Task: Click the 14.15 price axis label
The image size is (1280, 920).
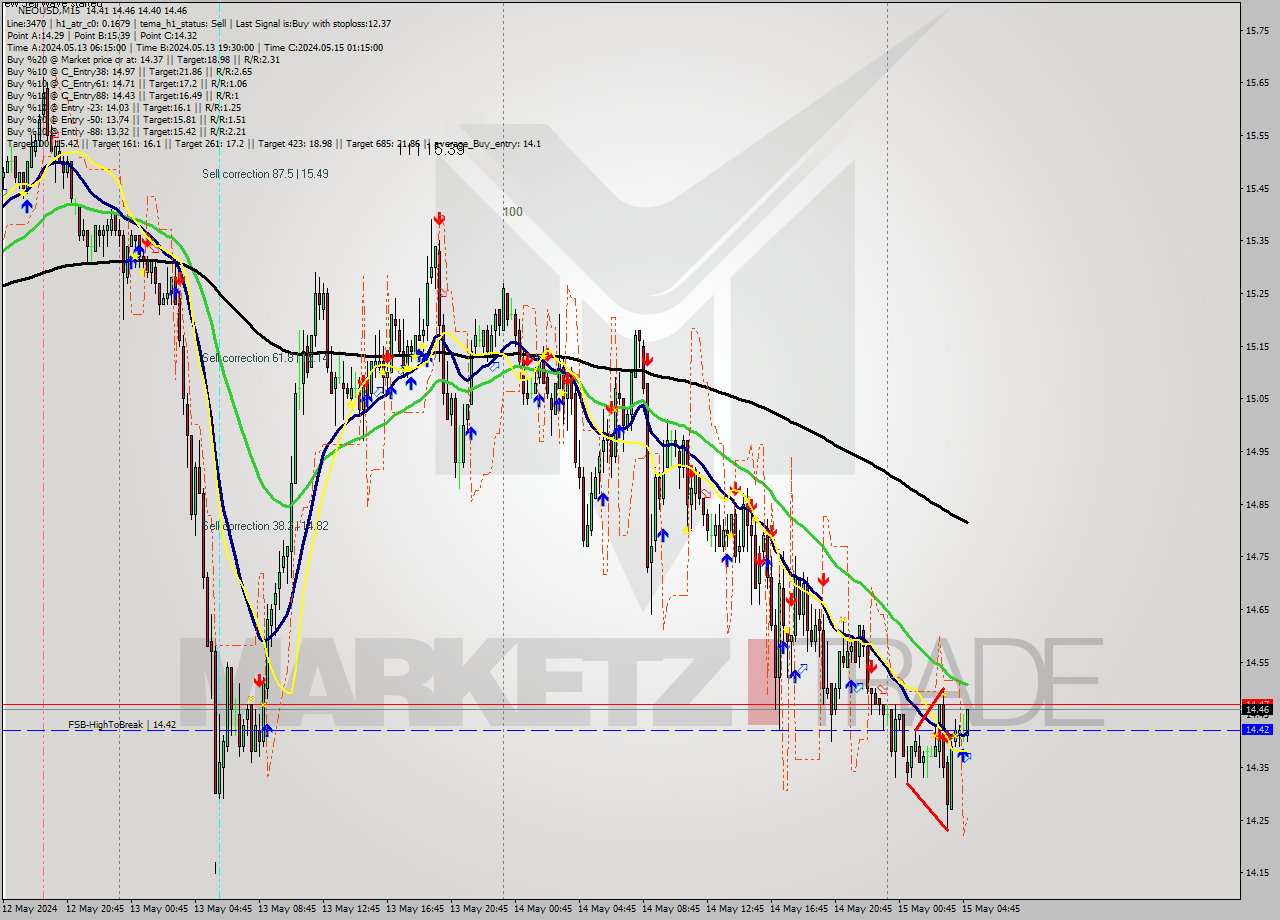Action: coord(1257,872)
